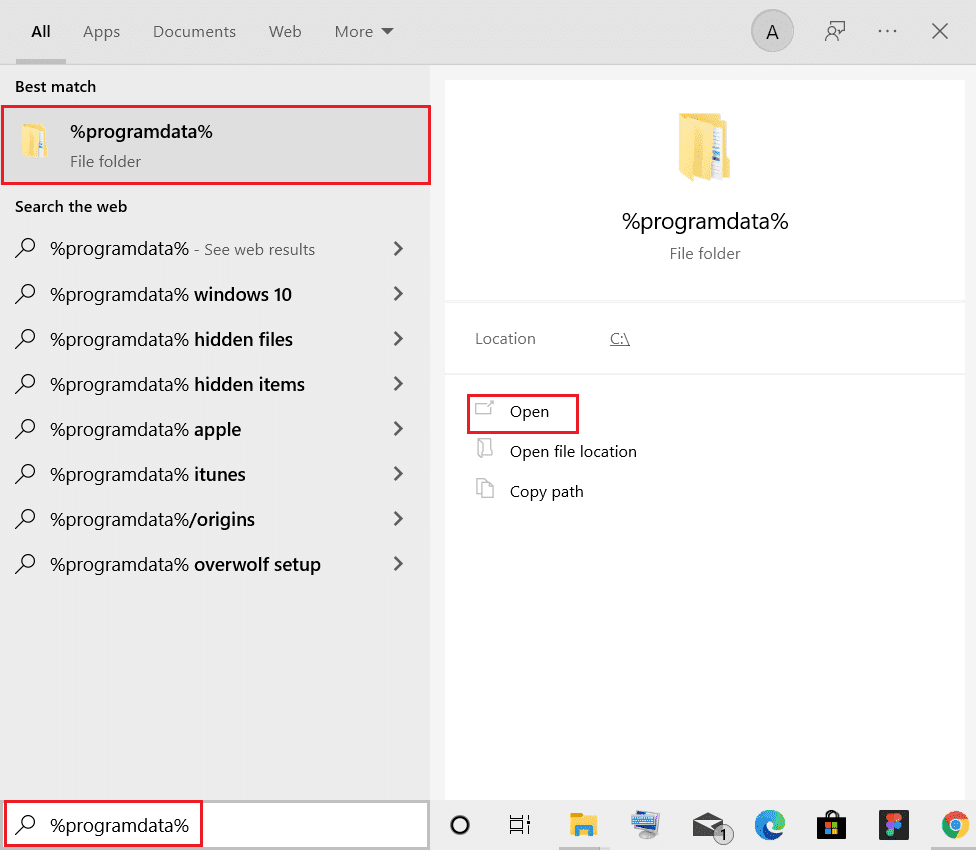Click search magnifier icon beside 'itunes' suggestion
Screen dimensions: 976x851
coord(25,474)
